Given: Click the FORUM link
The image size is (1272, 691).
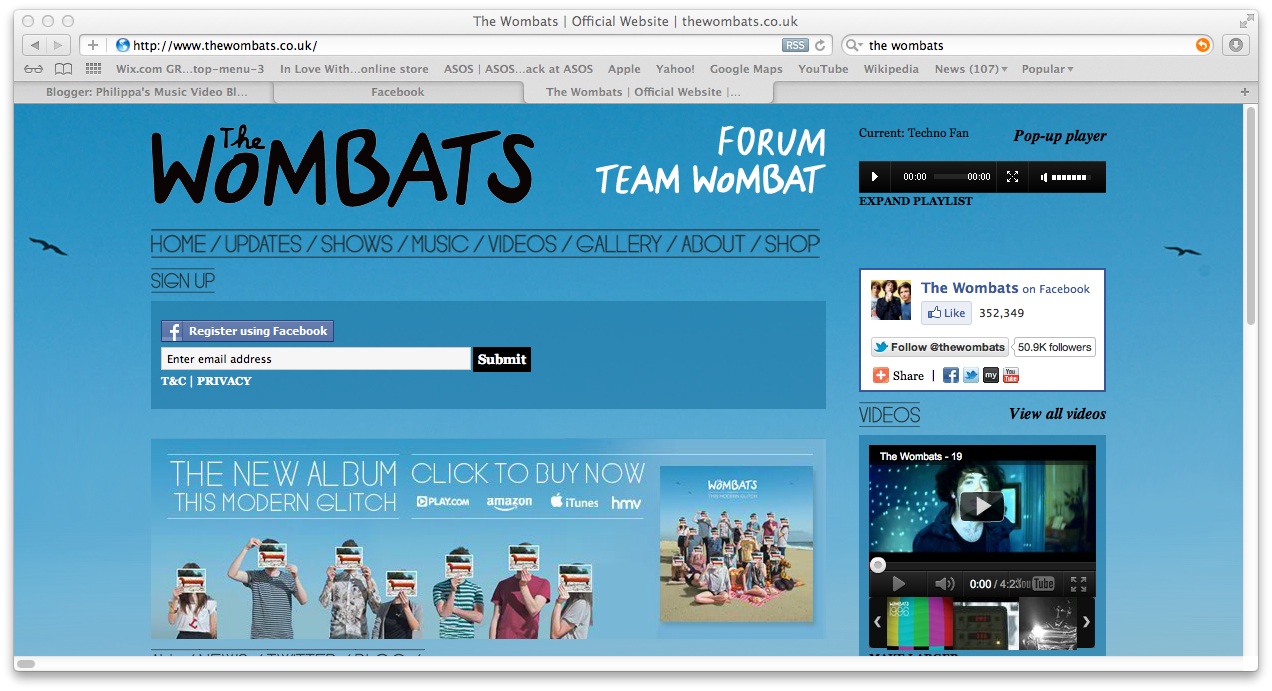Looking at the screenshot, I should [x=771, y=142].
